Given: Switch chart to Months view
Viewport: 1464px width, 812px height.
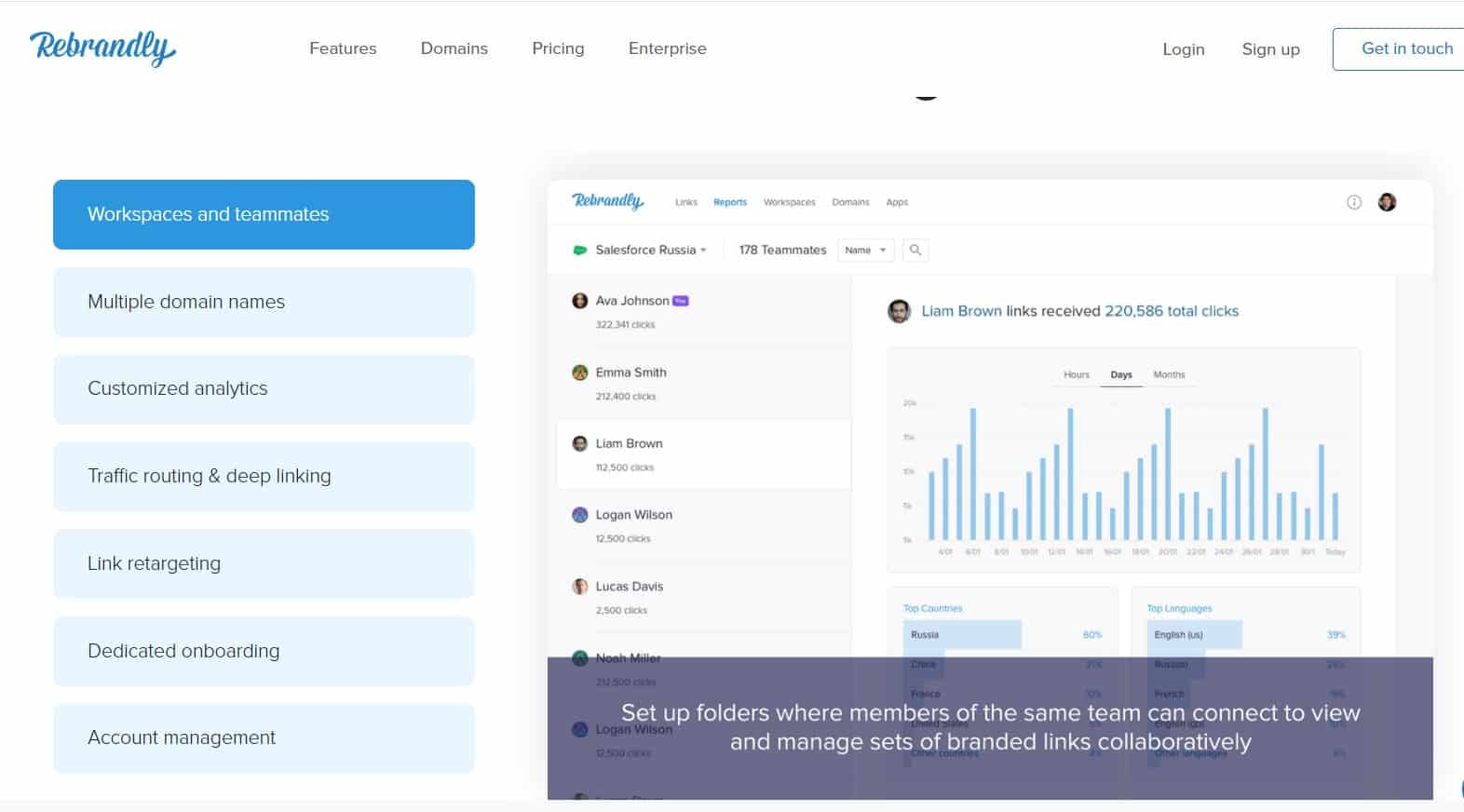Looking at the screenshot, I should (1169, 374).
